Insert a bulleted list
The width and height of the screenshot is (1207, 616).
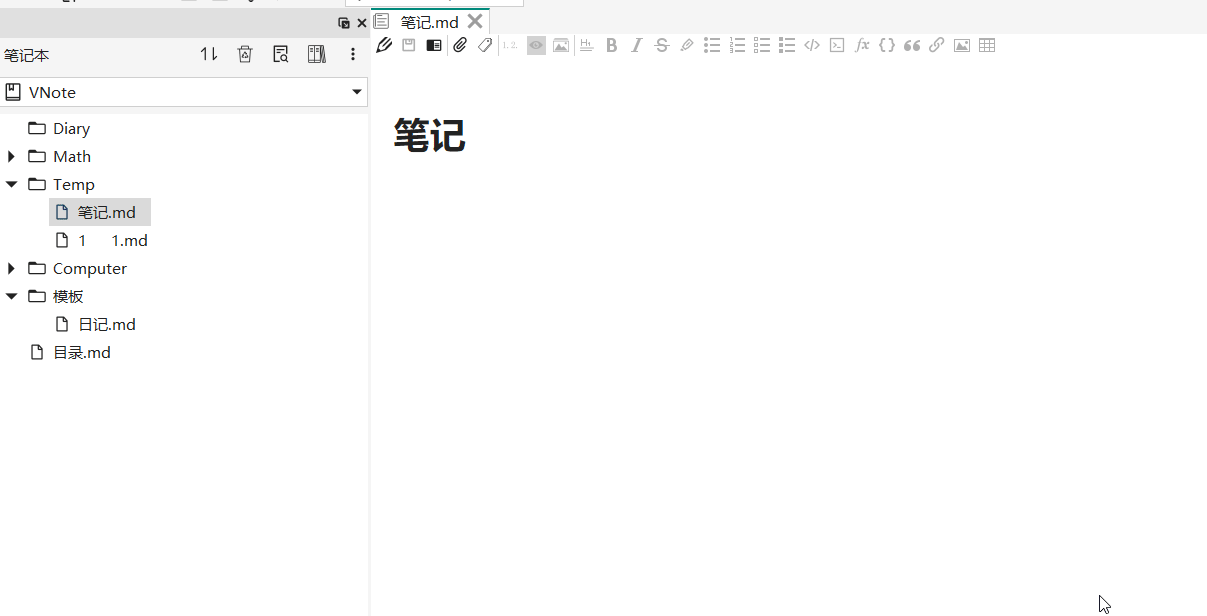[712, 45]
